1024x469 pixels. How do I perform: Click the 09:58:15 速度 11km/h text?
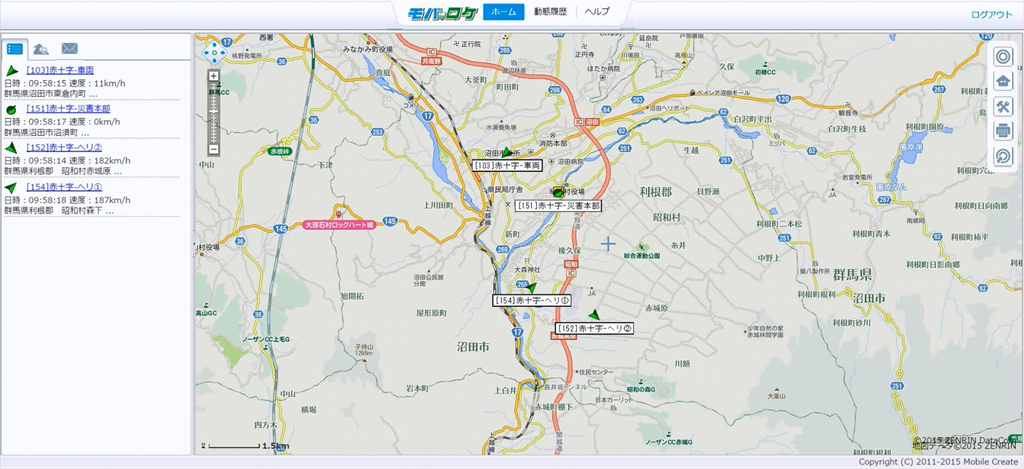[65, 83]
